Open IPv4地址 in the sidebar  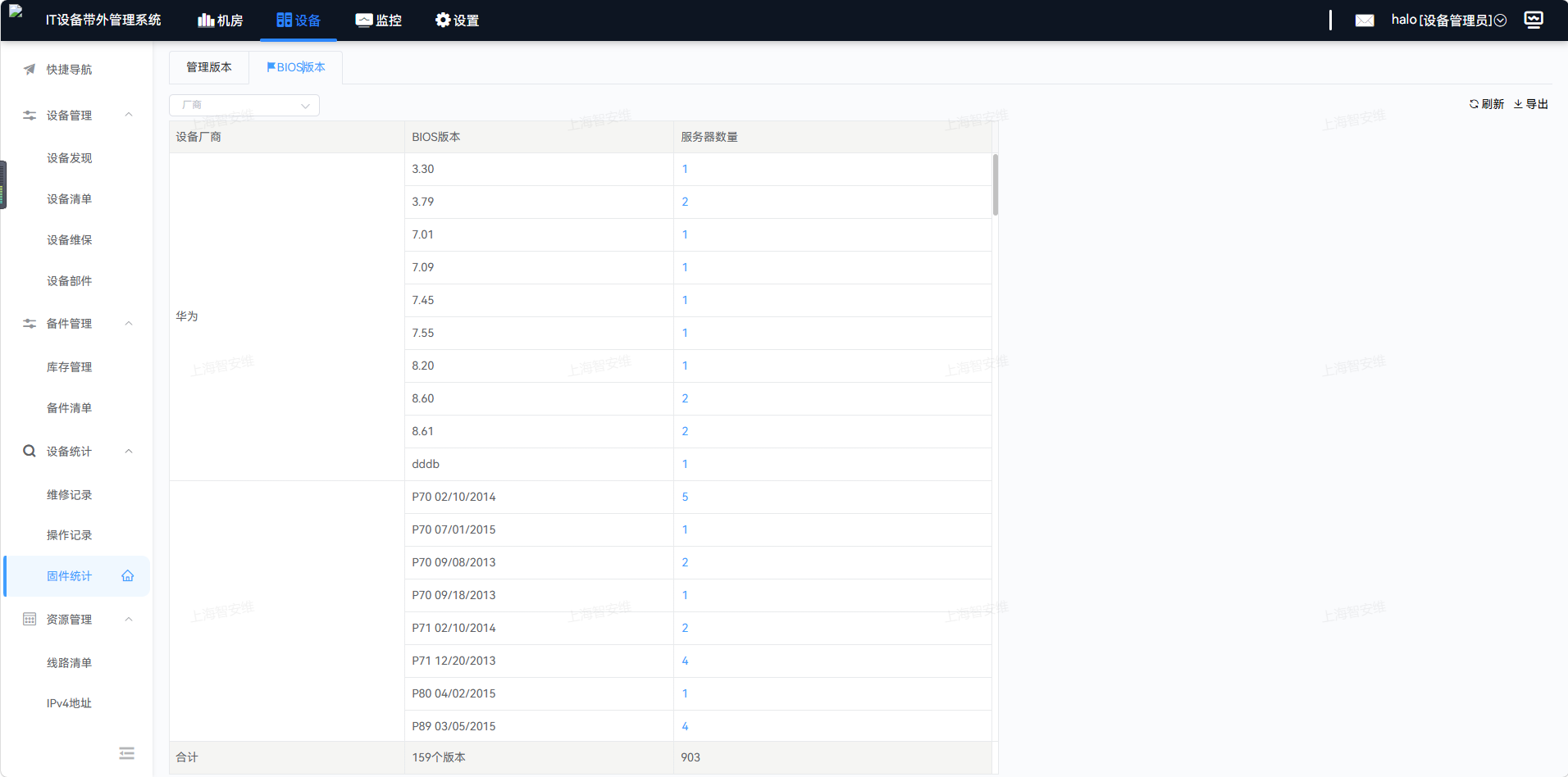(x=70, y=703)
